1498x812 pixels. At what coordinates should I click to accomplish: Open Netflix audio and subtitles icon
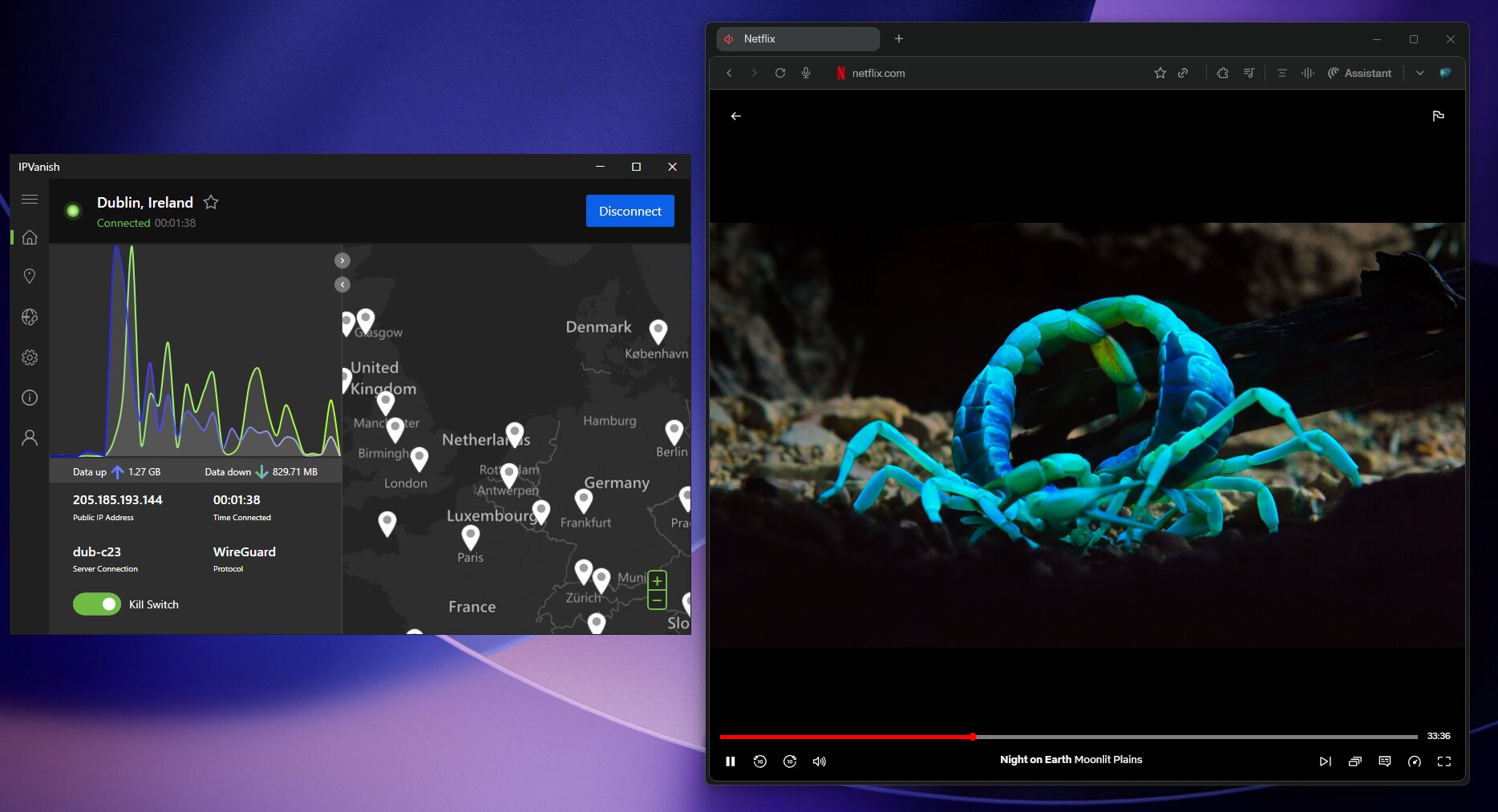1385,762
